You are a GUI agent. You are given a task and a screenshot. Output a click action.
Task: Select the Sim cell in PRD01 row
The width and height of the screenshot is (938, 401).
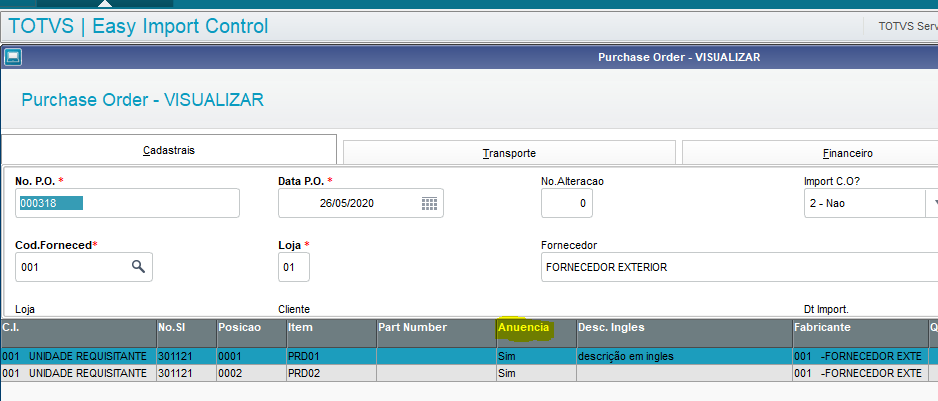pyautogui.click(x=536, y=356)
